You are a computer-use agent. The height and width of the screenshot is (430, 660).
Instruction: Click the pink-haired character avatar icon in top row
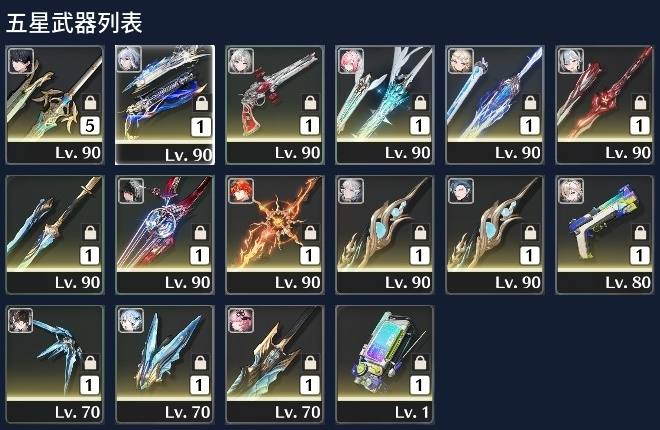351,61
